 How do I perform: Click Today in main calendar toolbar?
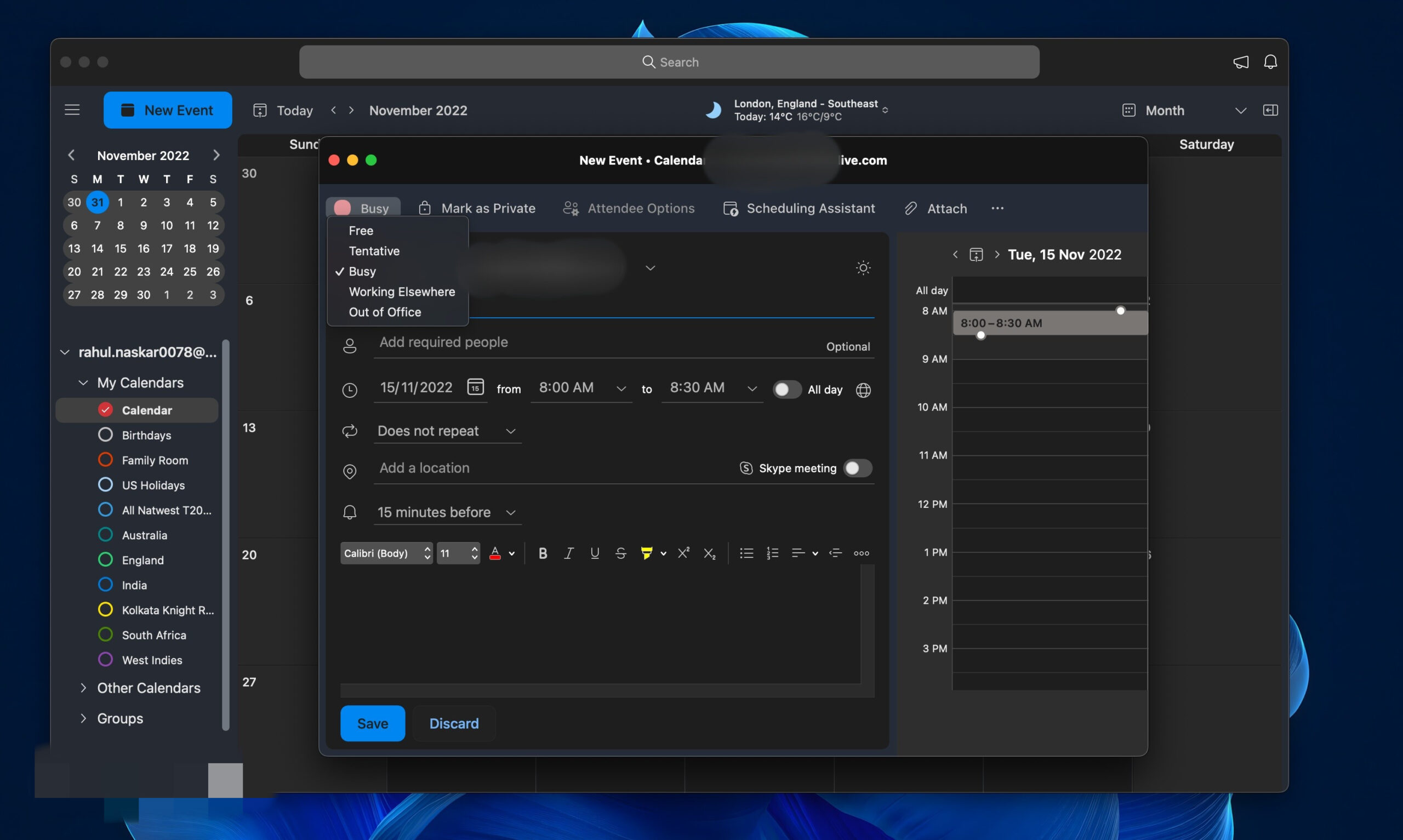[283, 110]
